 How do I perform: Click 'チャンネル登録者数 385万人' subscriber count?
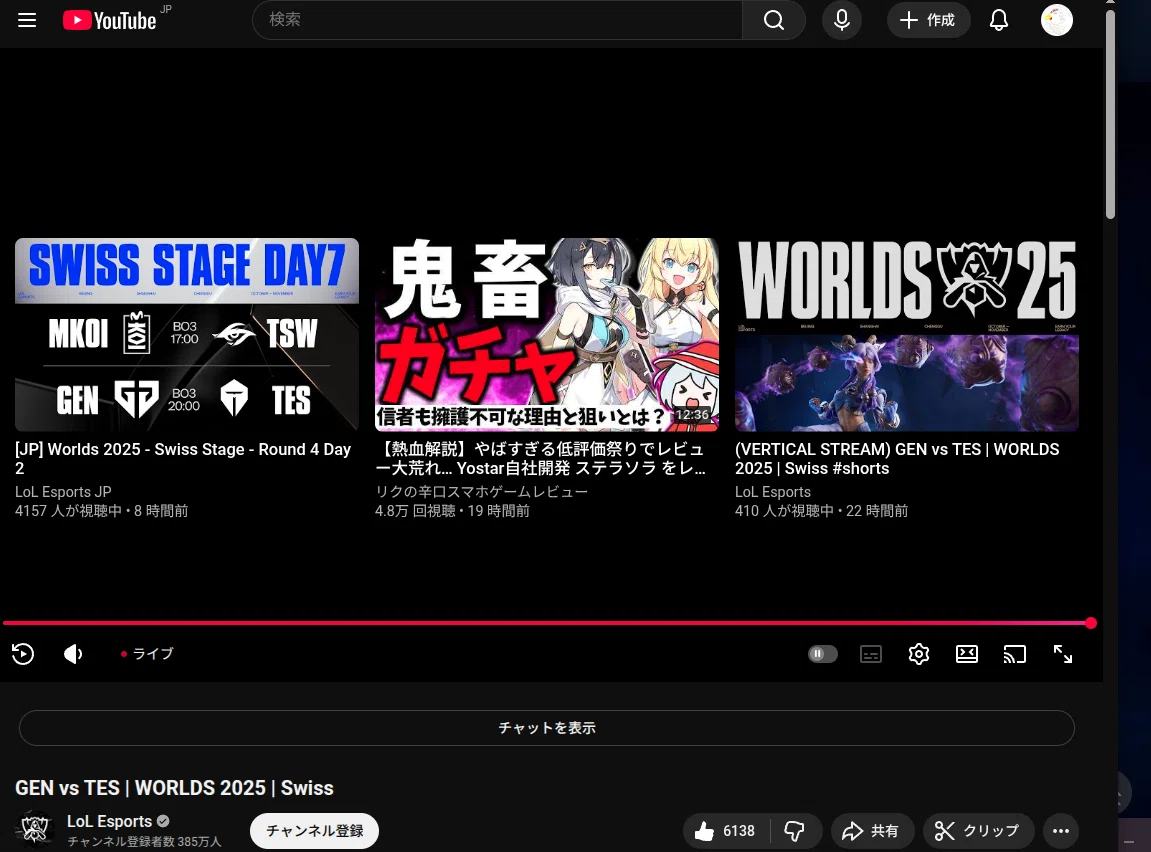pos(144,841)
